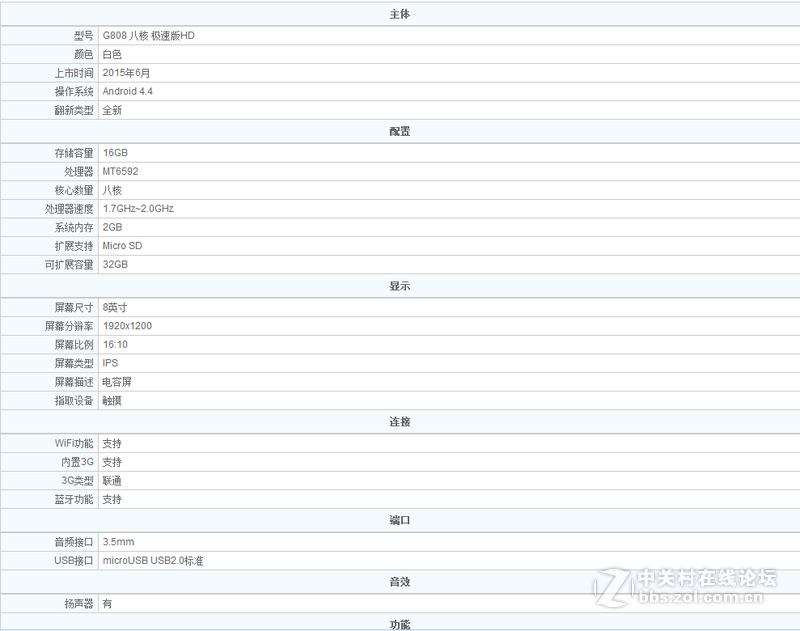The height and width of the screenshot is (631, 800).
Task: Click processor speed 1.7GHz~2.0GHz
Action: tap(138, 209)
